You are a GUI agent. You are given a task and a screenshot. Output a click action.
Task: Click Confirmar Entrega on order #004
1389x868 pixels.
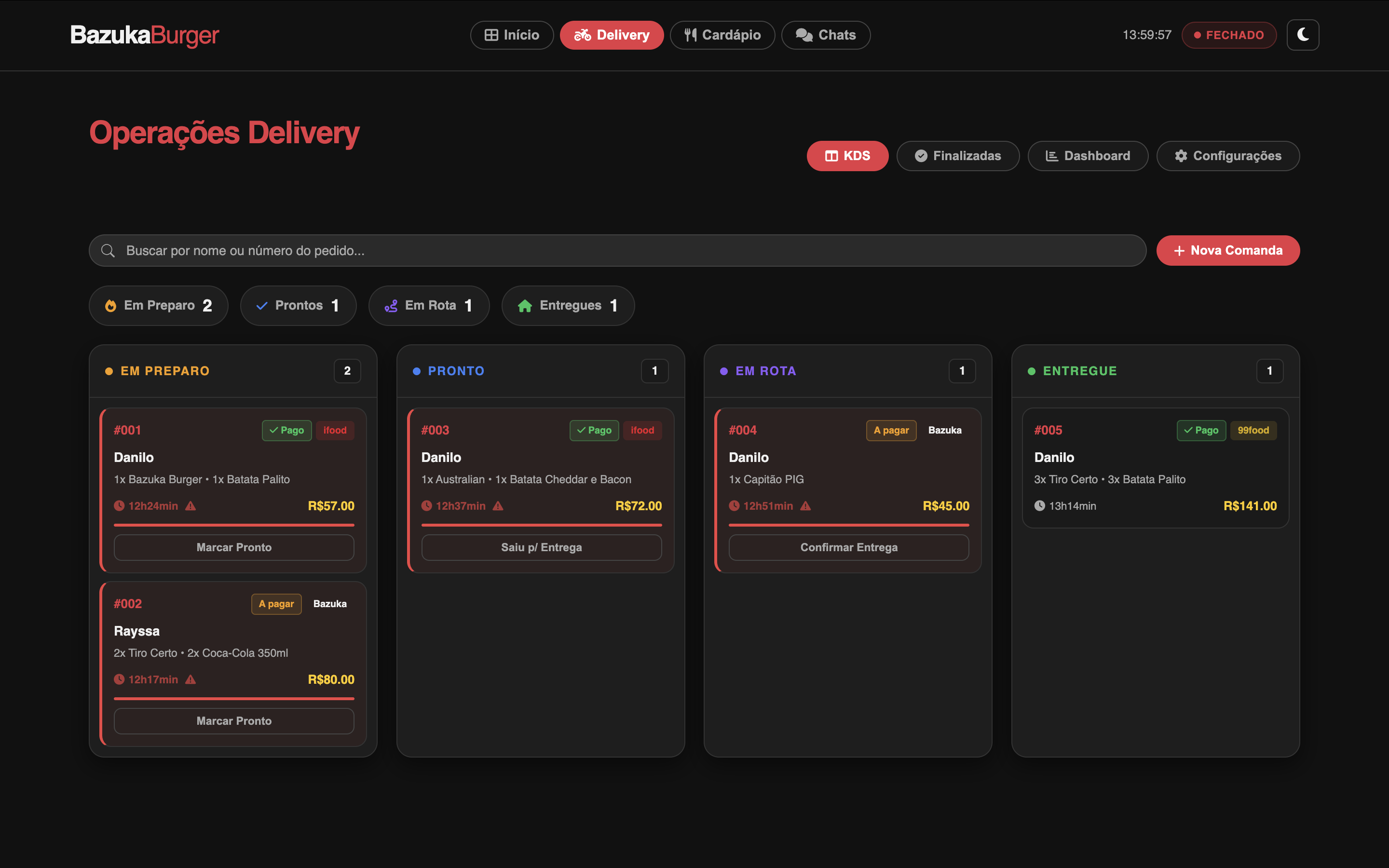pos(848,547)
